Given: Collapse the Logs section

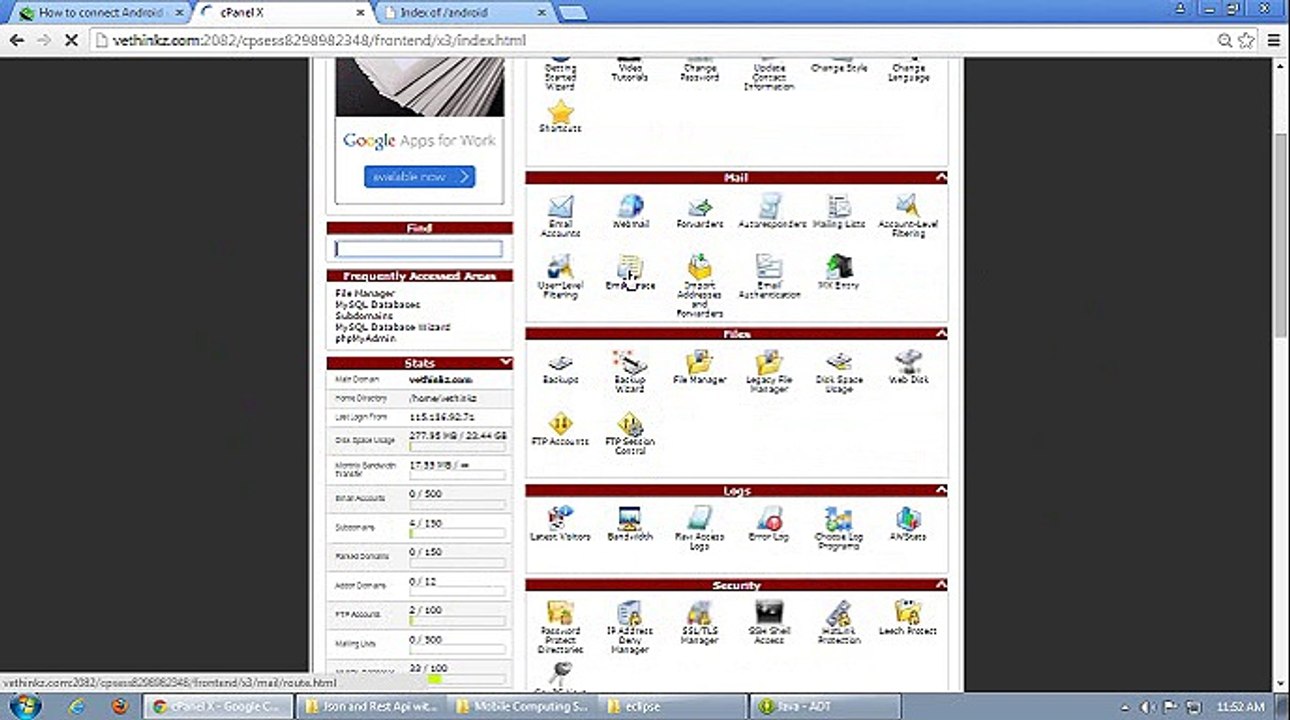Looking at the screenshot, I should [x=941, y=490].
